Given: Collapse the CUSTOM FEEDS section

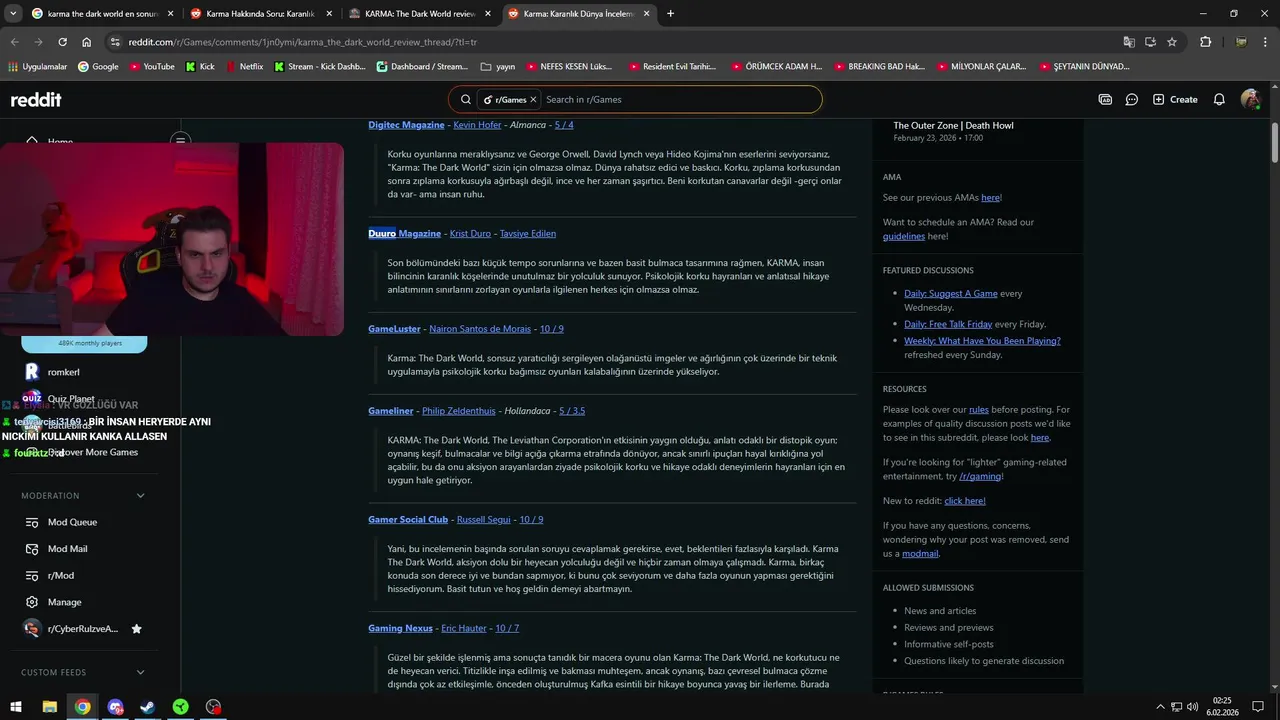Looking at the screenshot, I should pos(140,673).
